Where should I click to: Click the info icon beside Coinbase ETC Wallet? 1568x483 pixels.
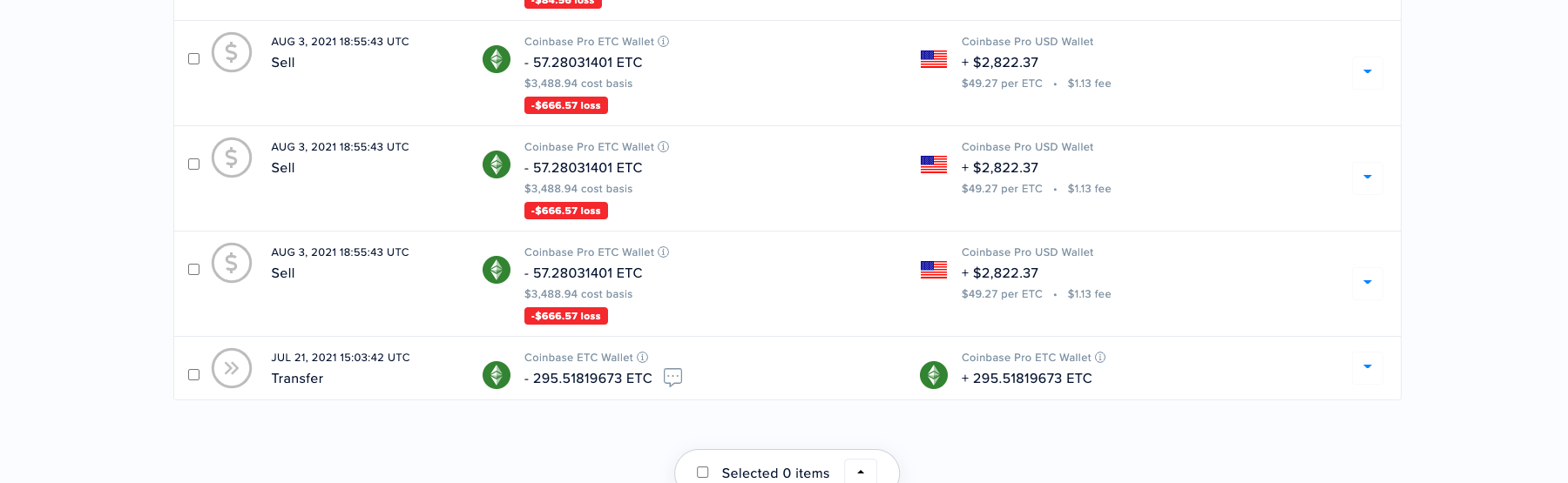coord(643,358)
